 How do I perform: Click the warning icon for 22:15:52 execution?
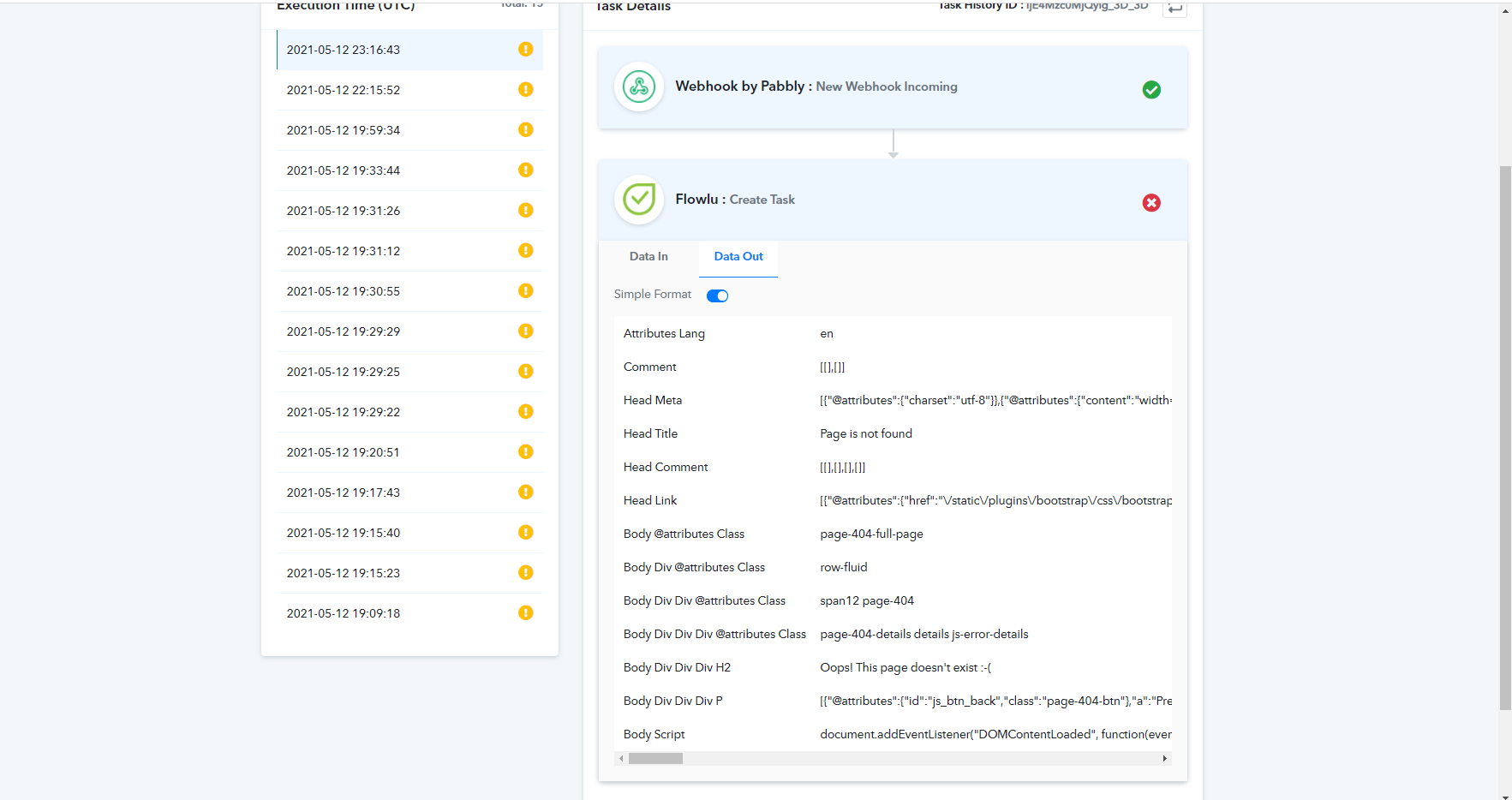526,90
